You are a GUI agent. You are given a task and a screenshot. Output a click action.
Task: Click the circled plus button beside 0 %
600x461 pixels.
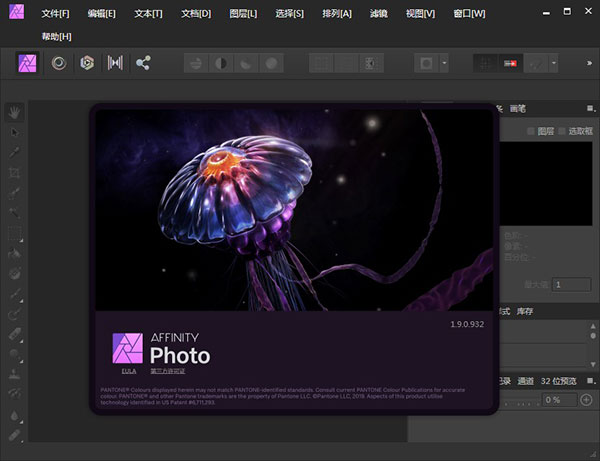(586, 400)
